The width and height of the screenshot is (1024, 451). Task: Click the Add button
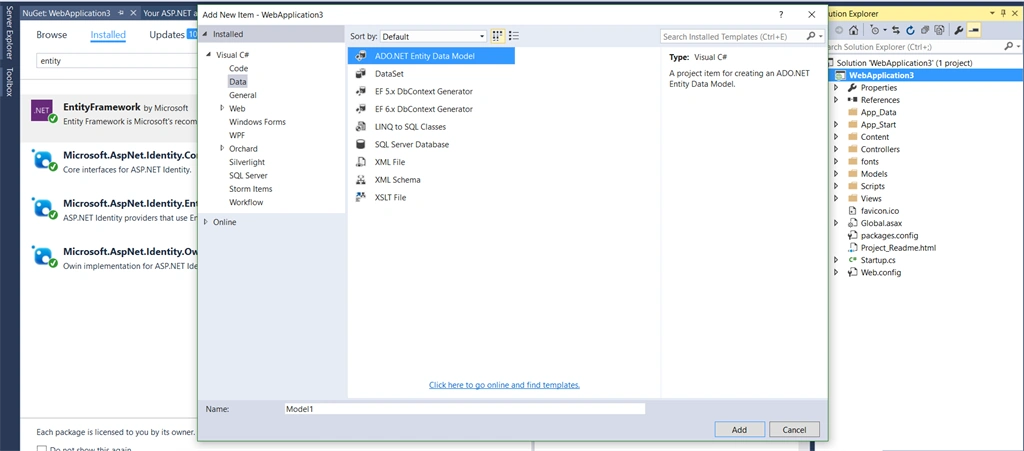coord(739,429)
